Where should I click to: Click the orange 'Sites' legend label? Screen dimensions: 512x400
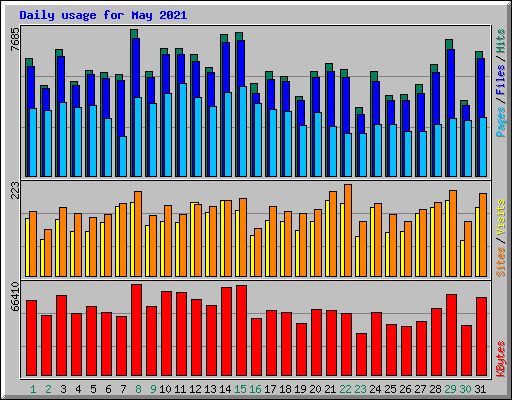pos(500,262)
